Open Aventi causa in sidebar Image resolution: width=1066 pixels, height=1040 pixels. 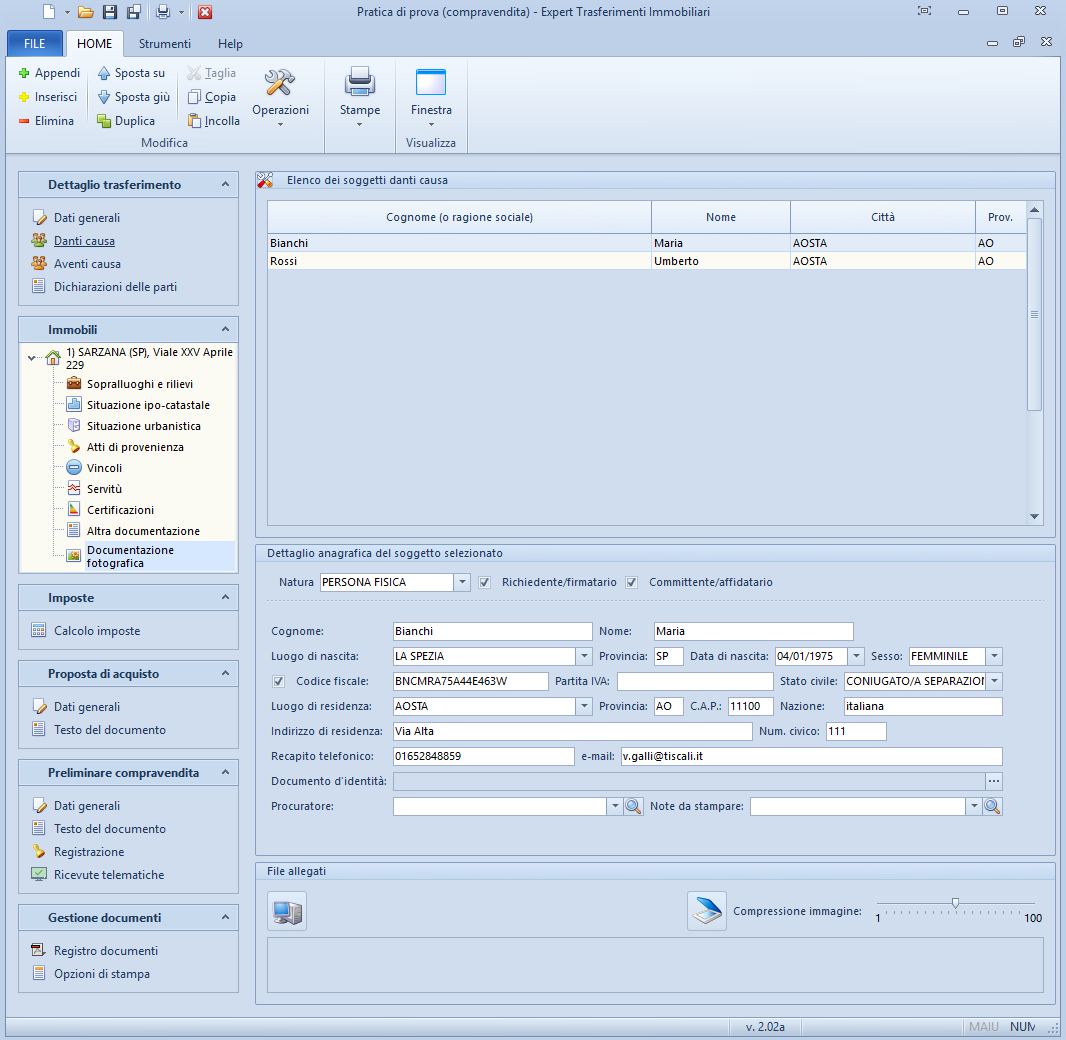coord(87,264)
